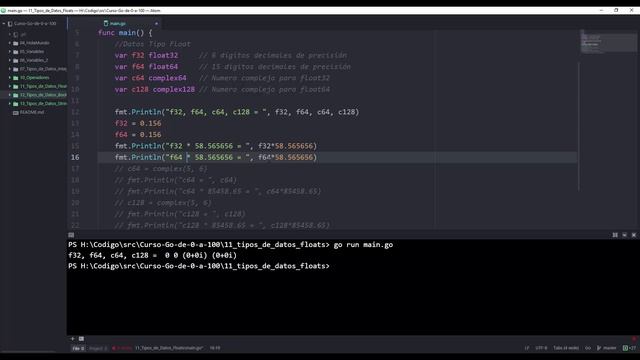Click line number 12 in the gutter
640x360 pixels.
[75, 112]
